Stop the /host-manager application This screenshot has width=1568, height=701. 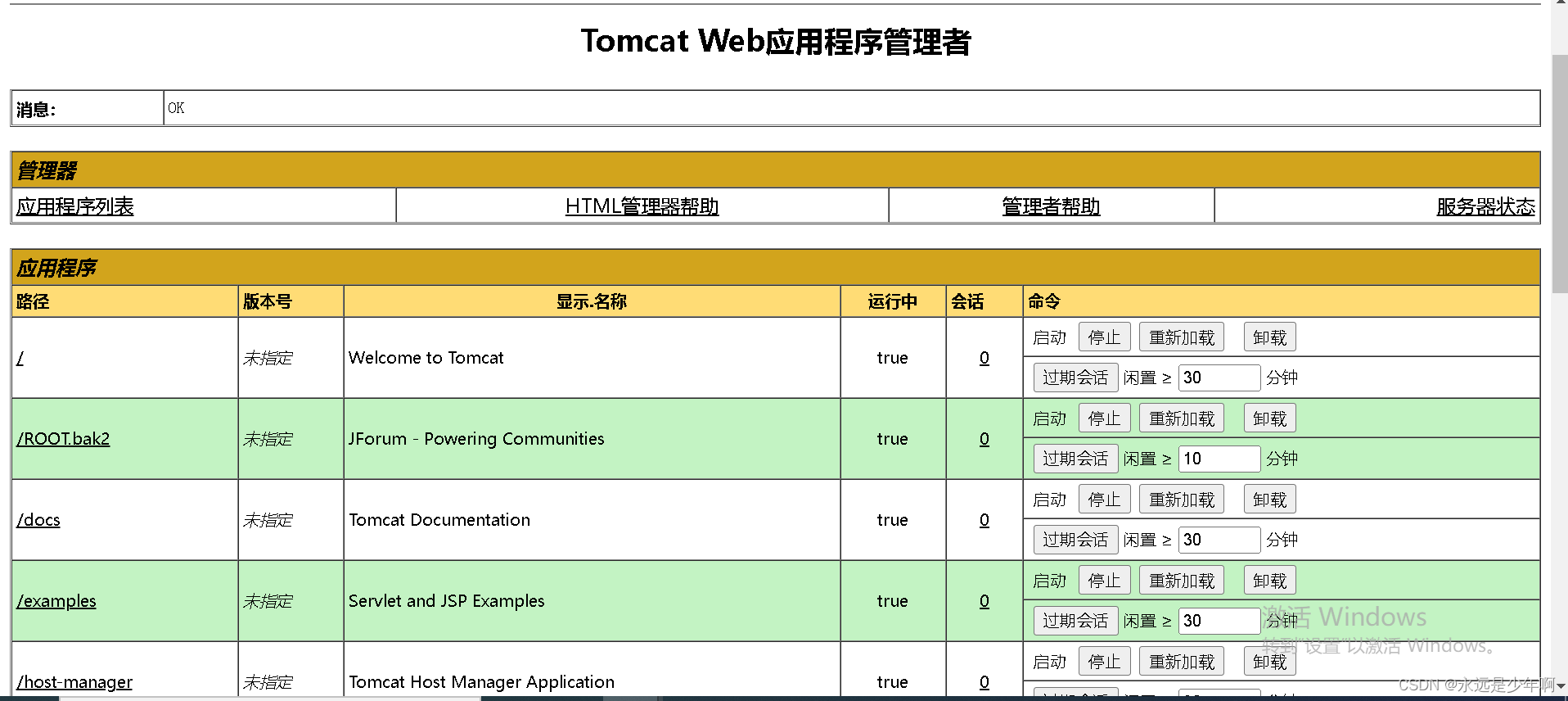coord(1104,662)
